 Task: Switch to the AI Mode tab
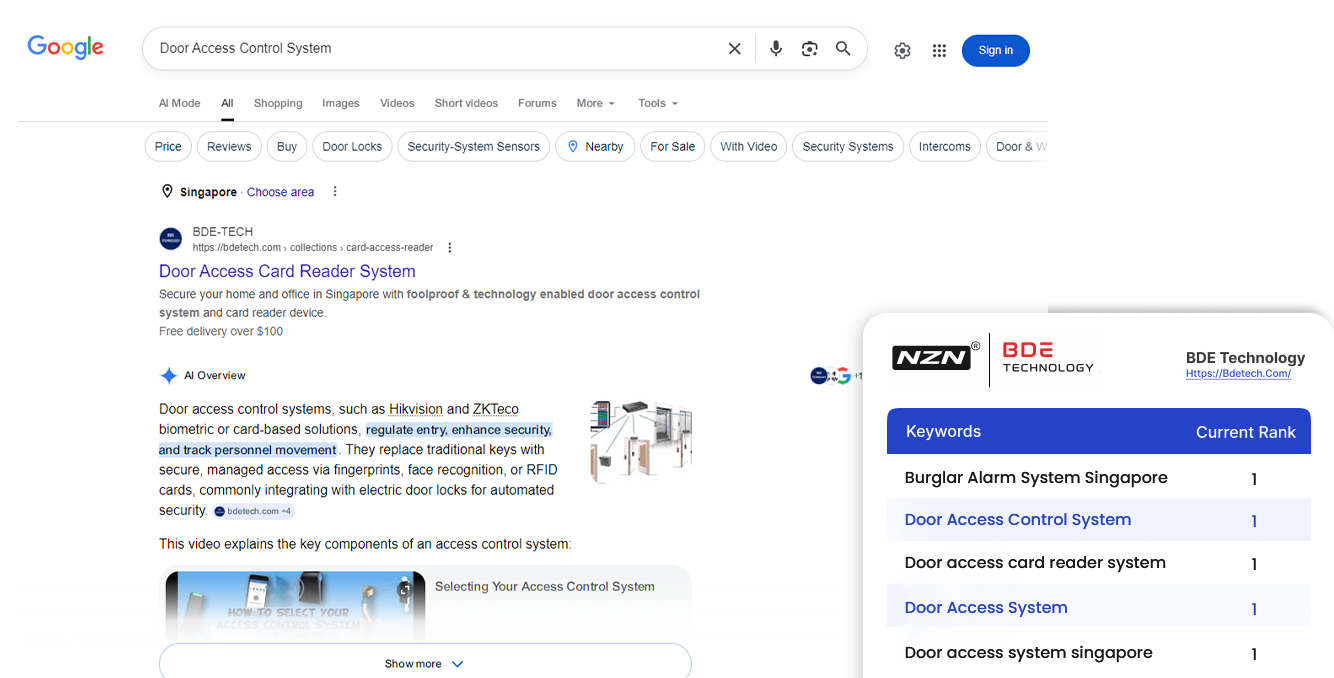pos(180,103)
